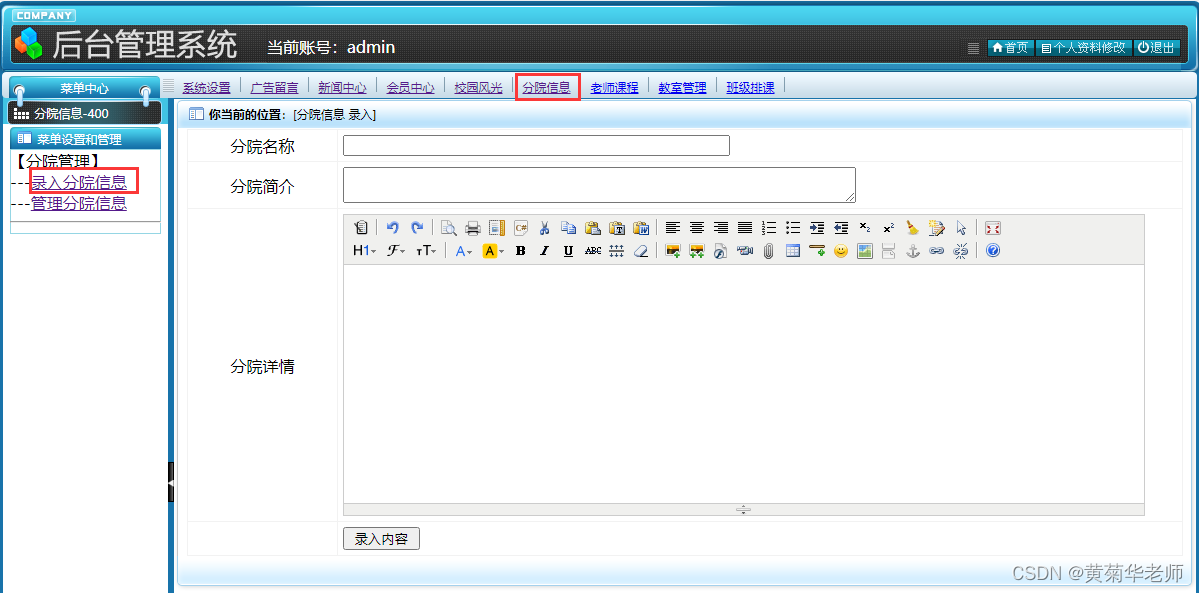Insert a template via template icon
The image size is (1199, 593).
coord(497,228)
